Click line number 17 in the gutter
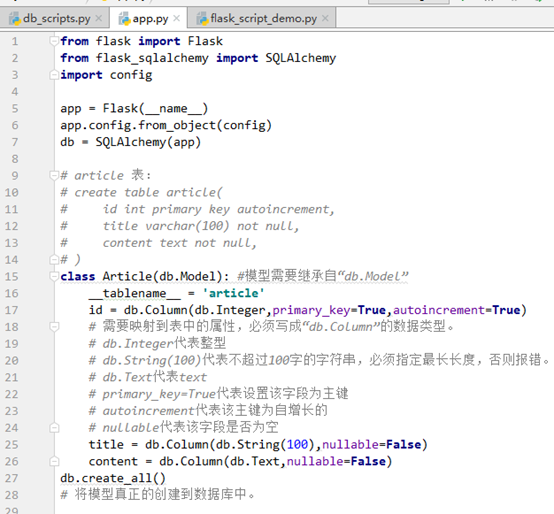This screenshot has height=514, width=554. click(11, 310)
